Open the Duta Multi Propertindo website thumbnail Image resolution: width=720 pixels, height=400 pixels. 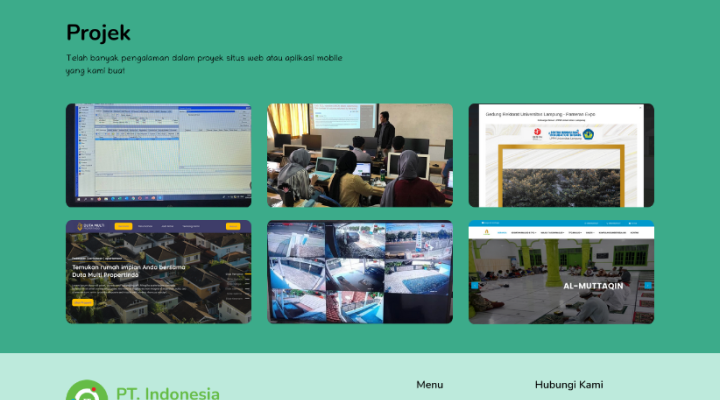coord(158,272)
